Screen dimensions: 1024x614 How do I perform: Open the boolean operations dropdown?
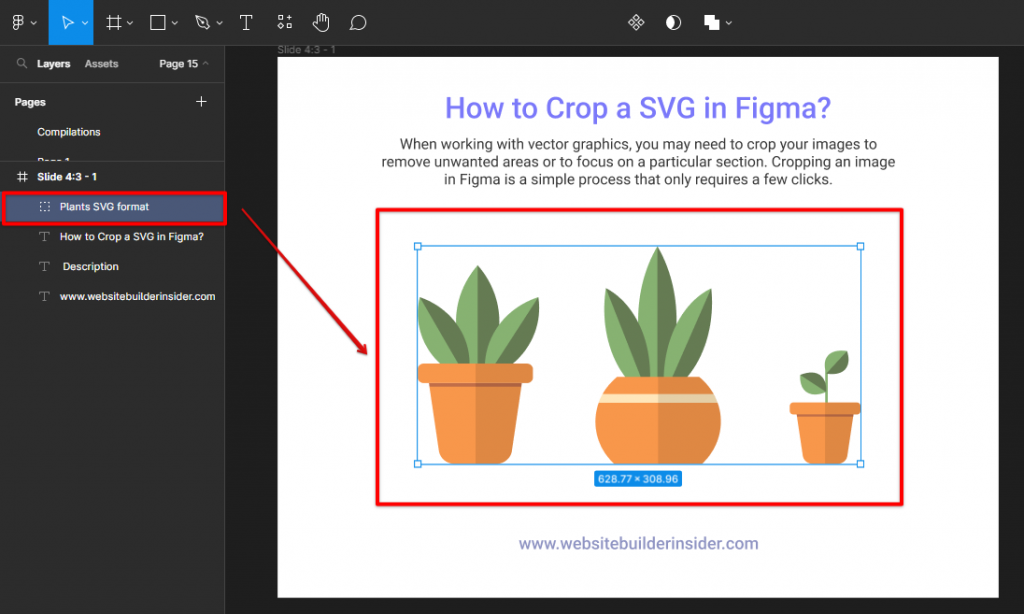pyautogui.click(x=728, y=22)
